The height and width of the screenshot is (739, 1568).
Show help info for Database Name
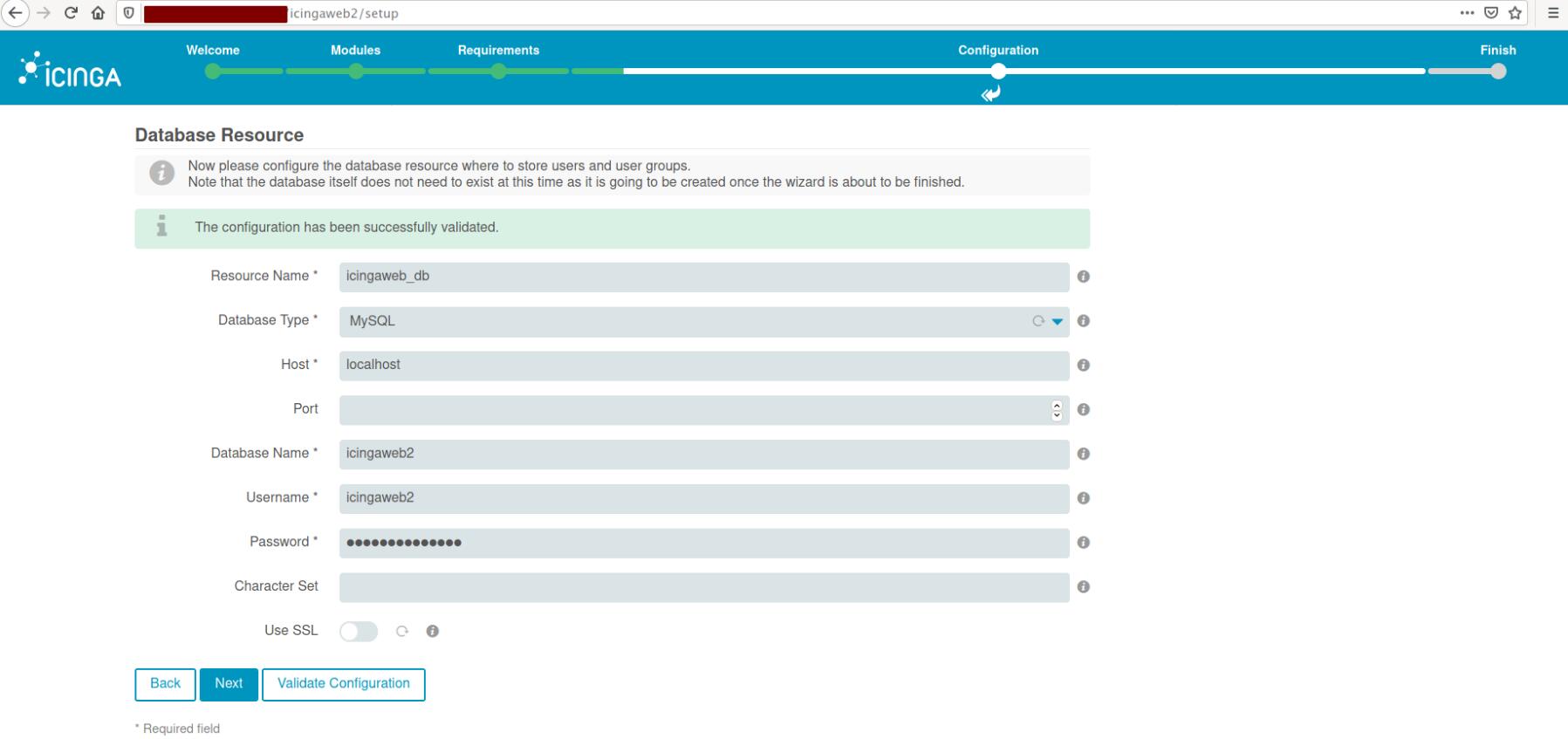pos(1084,454)
